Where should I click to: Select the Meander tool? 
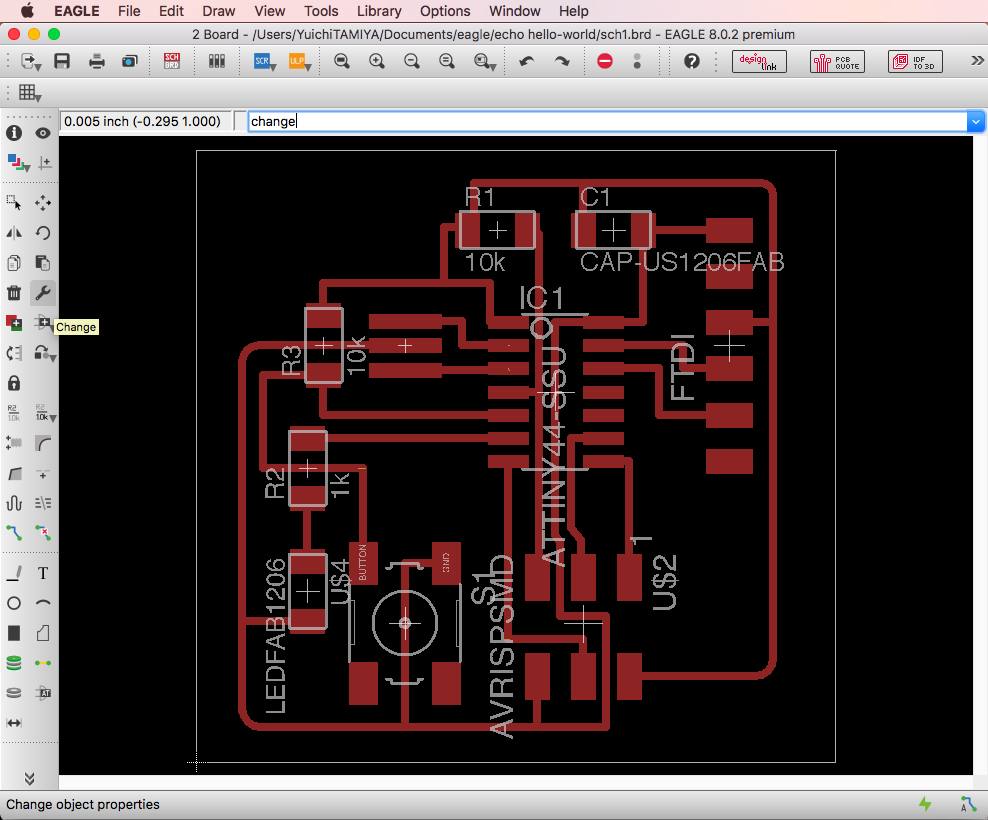coord(14,503)
